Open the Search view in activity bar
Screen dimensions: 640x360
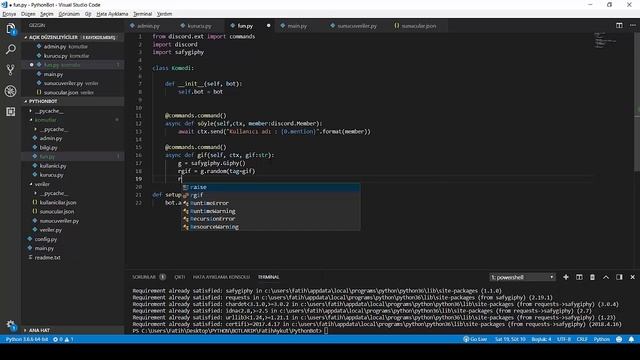click(x=11, y=49)
